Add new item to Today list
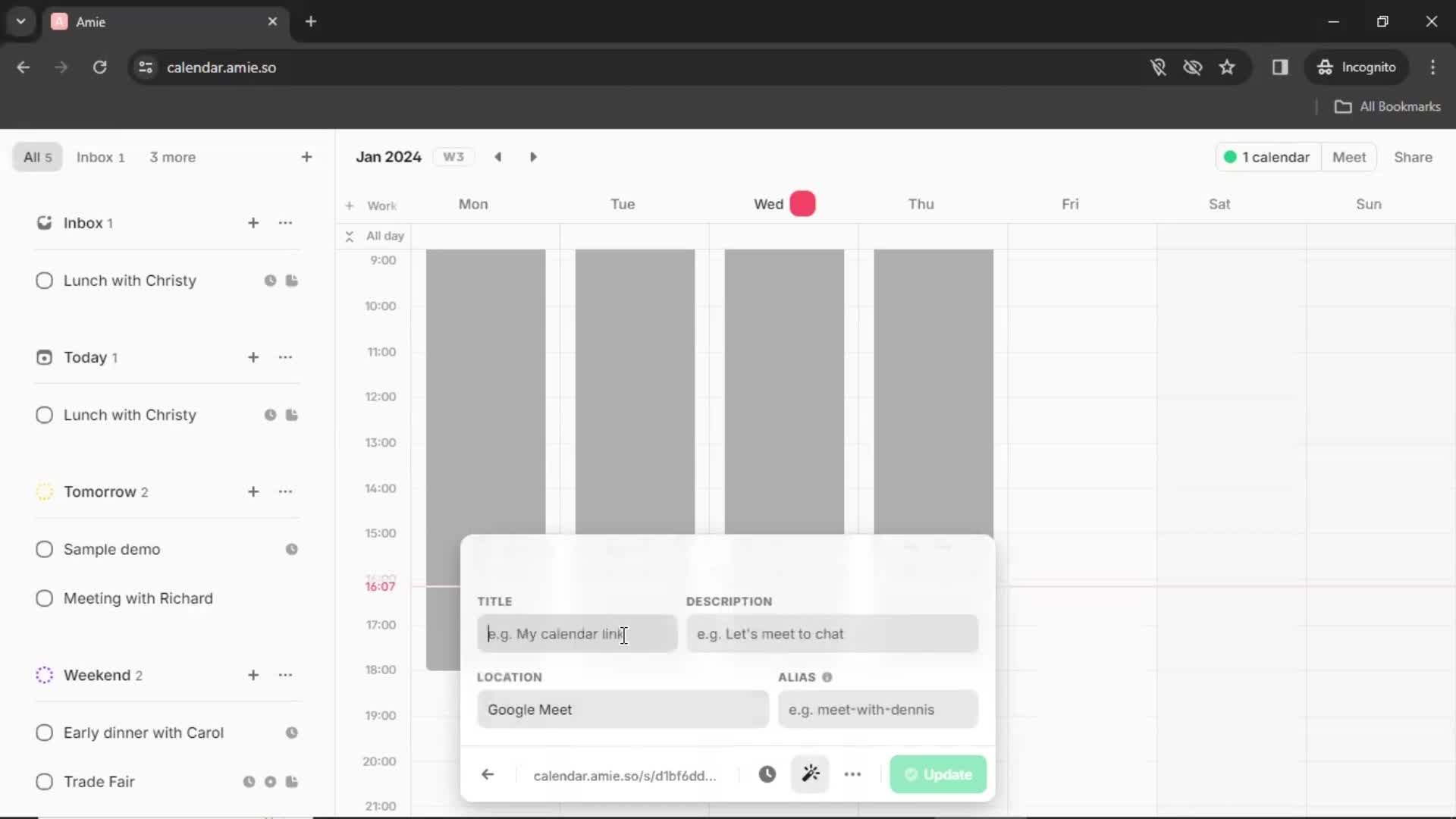This screenshot has width=1456, height=819. (x=253, y=357)
